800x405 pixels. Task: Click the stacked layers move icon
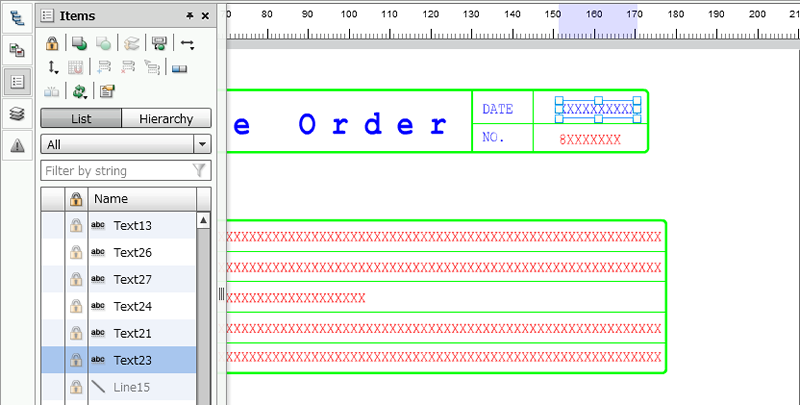click(x=131, y=43)
